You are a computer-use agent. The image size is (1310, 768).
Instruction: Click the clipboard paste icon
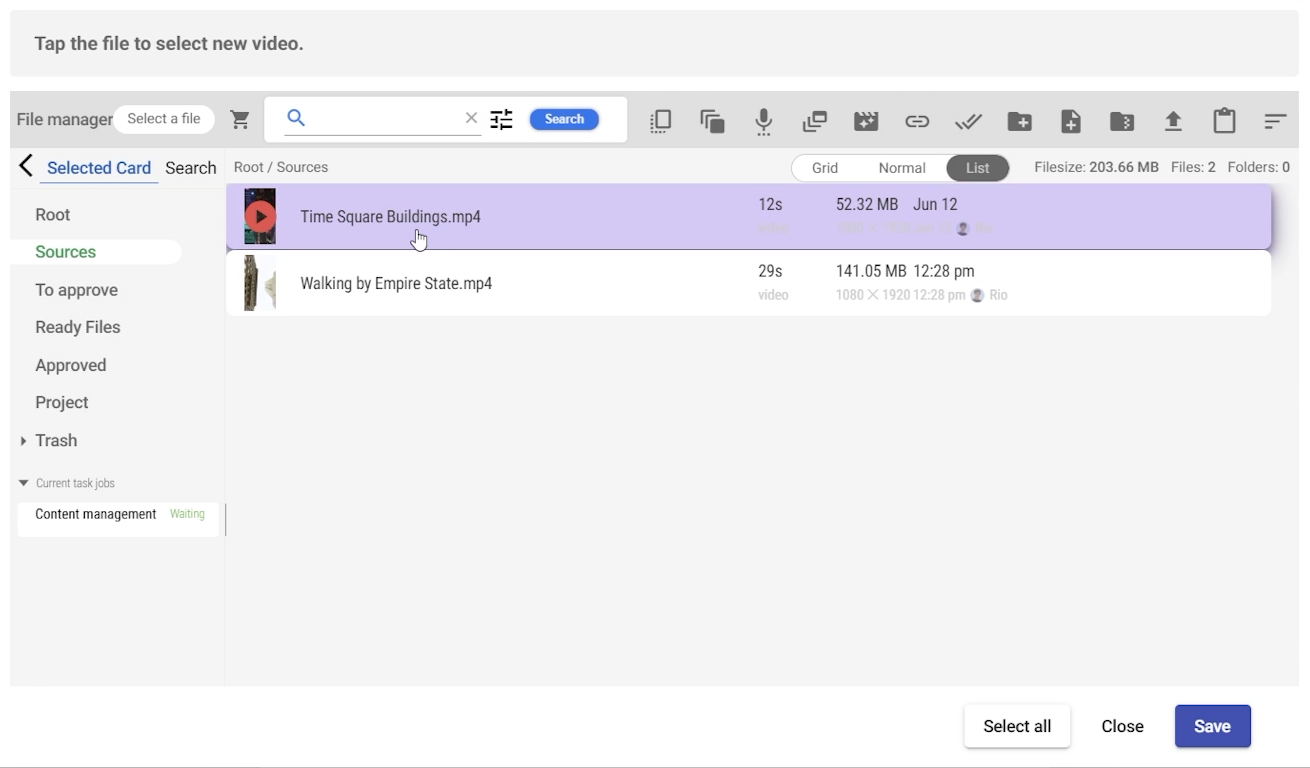coord(1224,121)
